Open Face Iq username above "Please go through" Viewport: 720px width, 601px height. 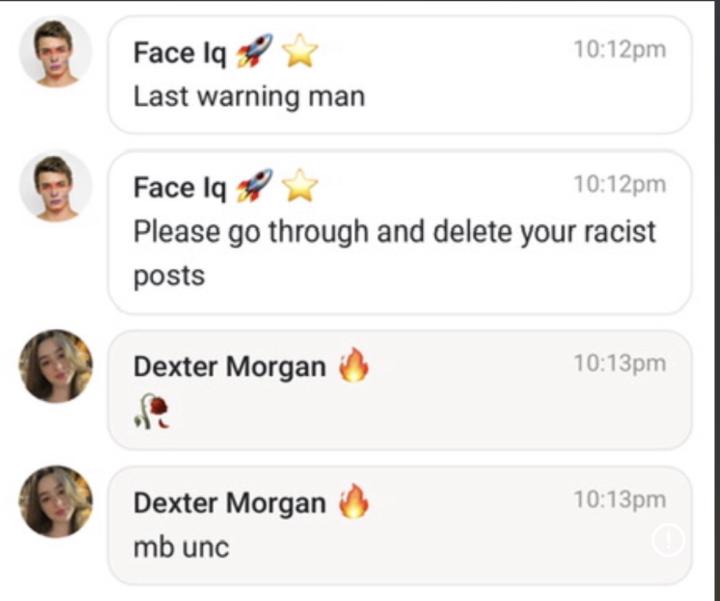coord(180,187)
